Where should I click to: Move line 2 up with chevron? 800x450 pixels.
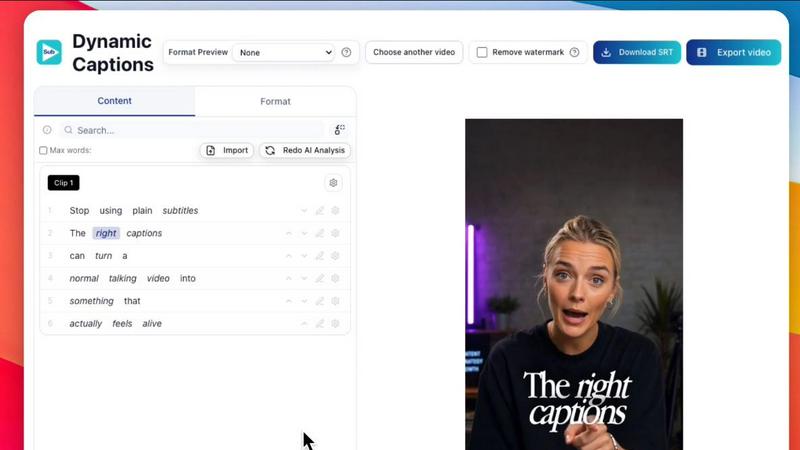point(289,233)
